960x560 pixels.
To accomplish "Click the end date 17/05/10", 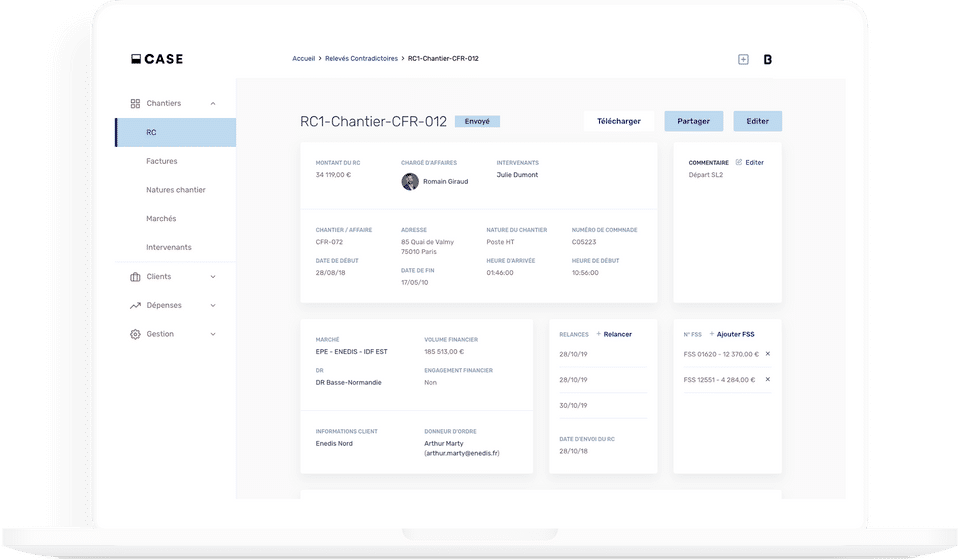I will [x=414, y=283].
